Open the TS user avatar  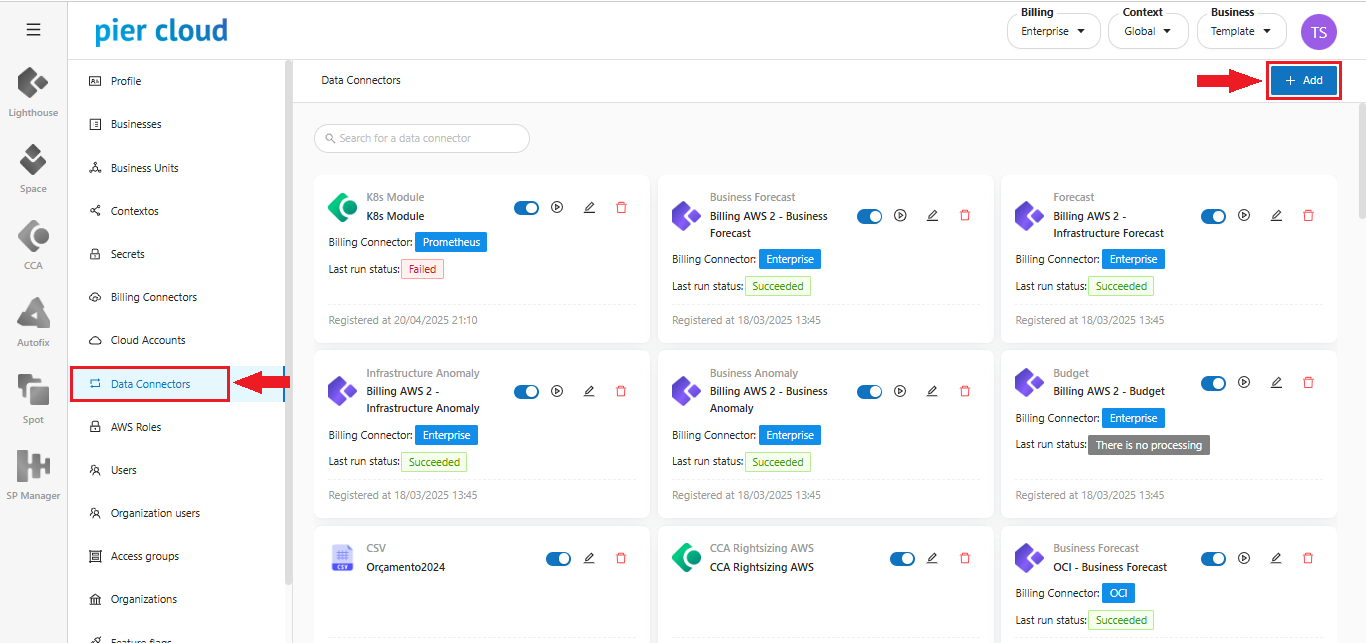point(1318,32)
